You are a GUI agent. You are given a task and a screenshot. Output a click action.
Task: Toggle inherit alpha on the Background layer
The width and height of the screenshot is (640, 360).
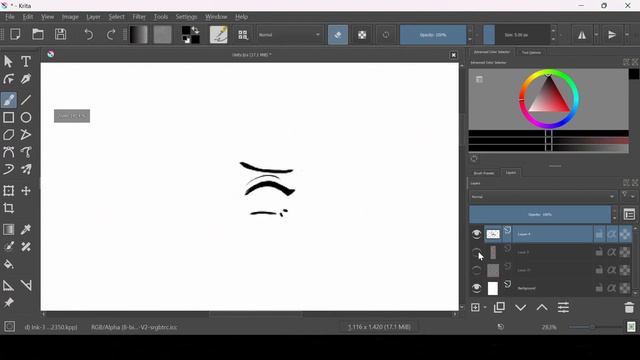(x=611, y=288)
